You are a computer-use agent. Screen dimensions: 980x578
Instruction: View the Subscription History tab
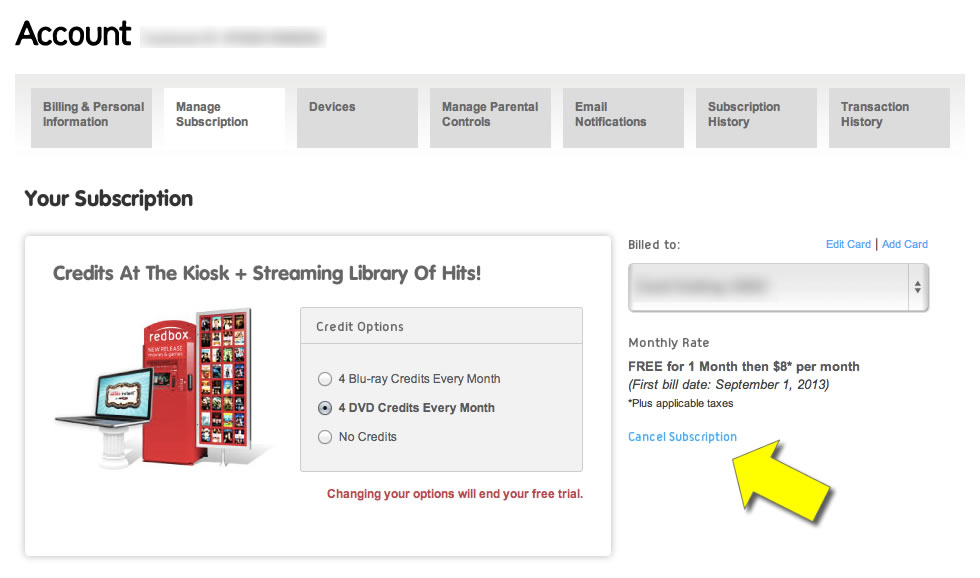pos(756,117)
